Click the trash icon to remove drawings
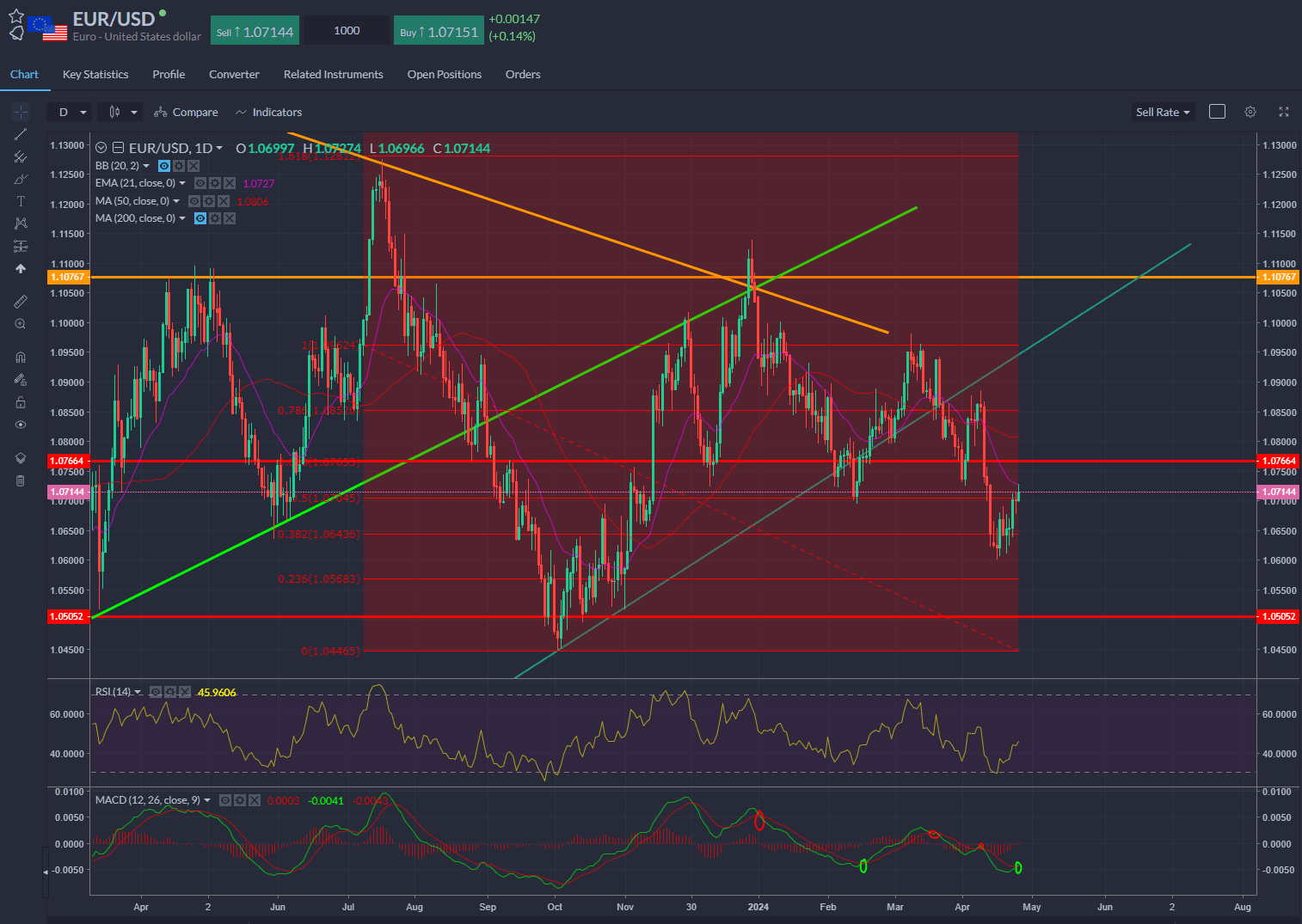The image size is (1302, 924). 21,480
